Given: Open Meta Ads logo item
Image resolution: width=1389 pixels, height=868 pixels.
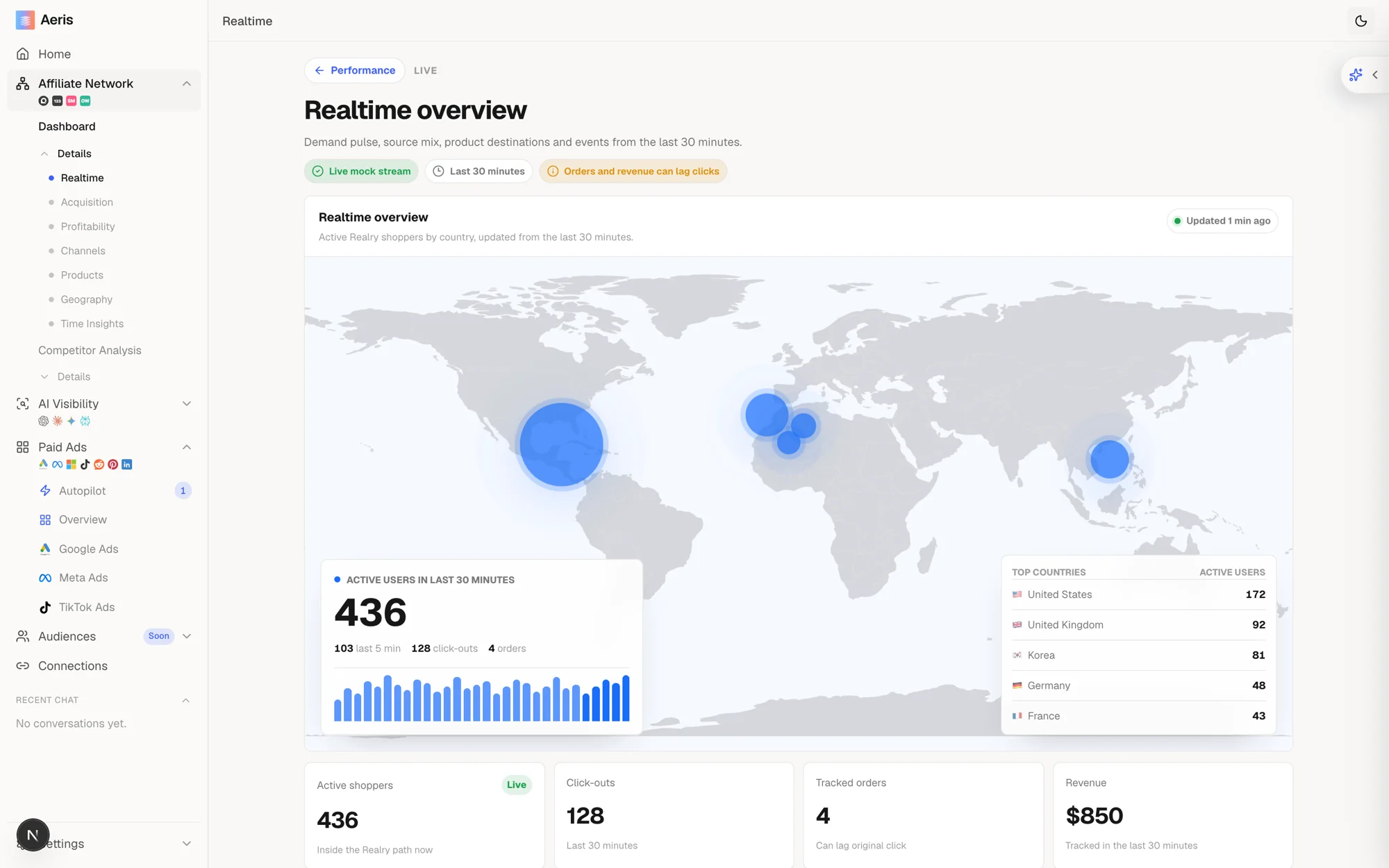Looking at the screenshot, I should point(45,578).
